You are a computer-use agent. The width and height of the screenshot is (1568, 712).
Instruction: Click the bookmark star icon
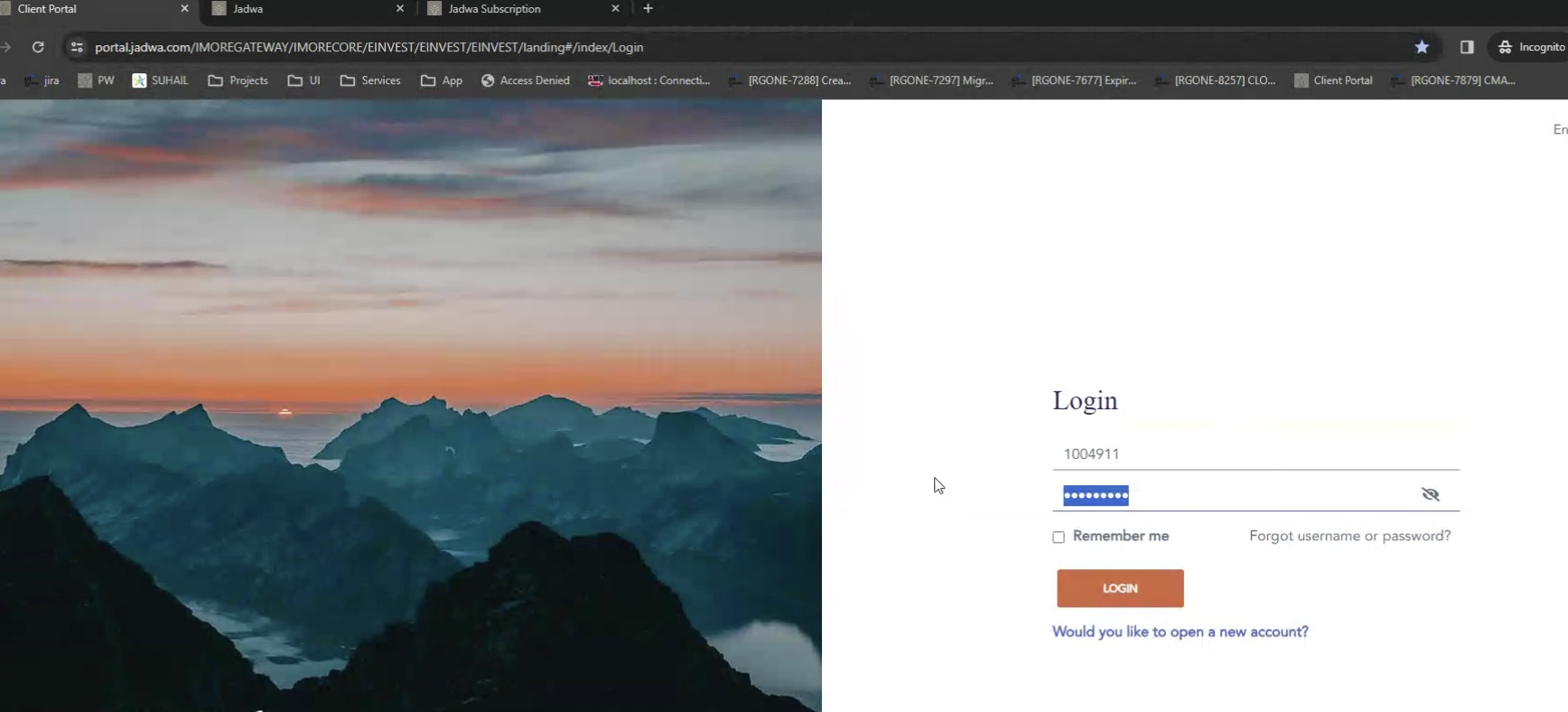pyautogui.click(x=1422, y=47)
